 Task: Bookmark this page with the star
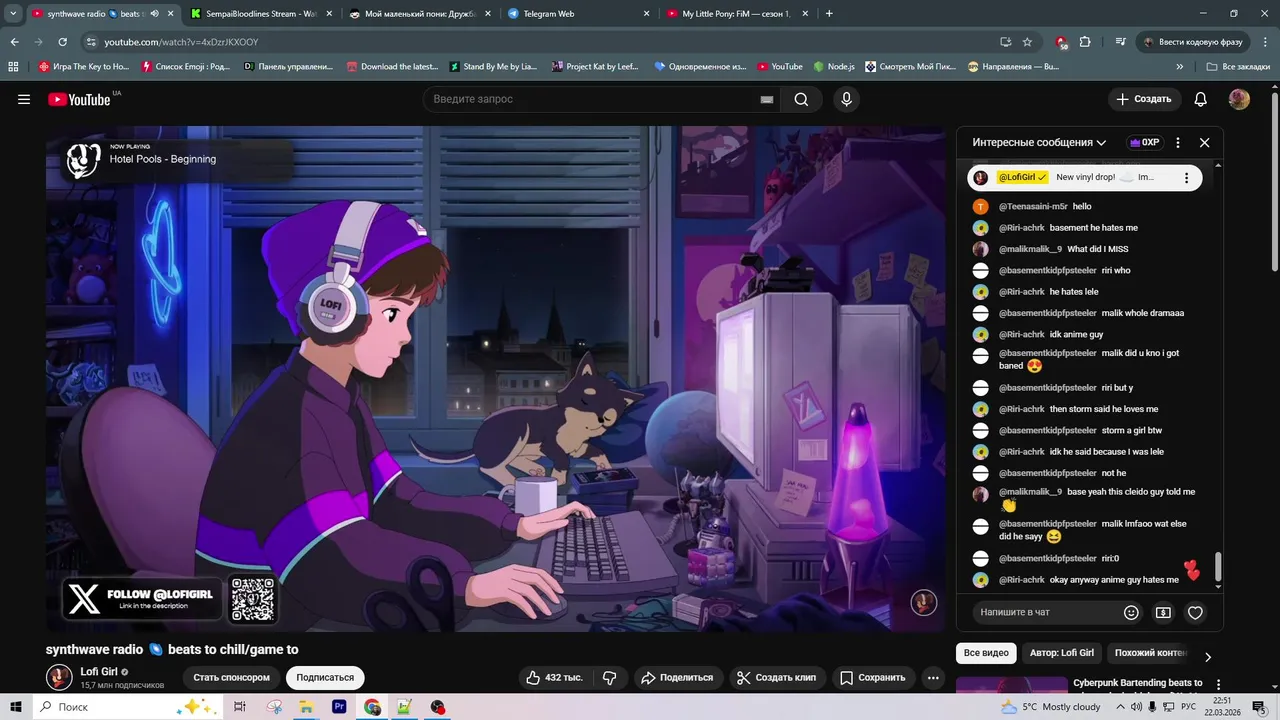pos(1027,42)
